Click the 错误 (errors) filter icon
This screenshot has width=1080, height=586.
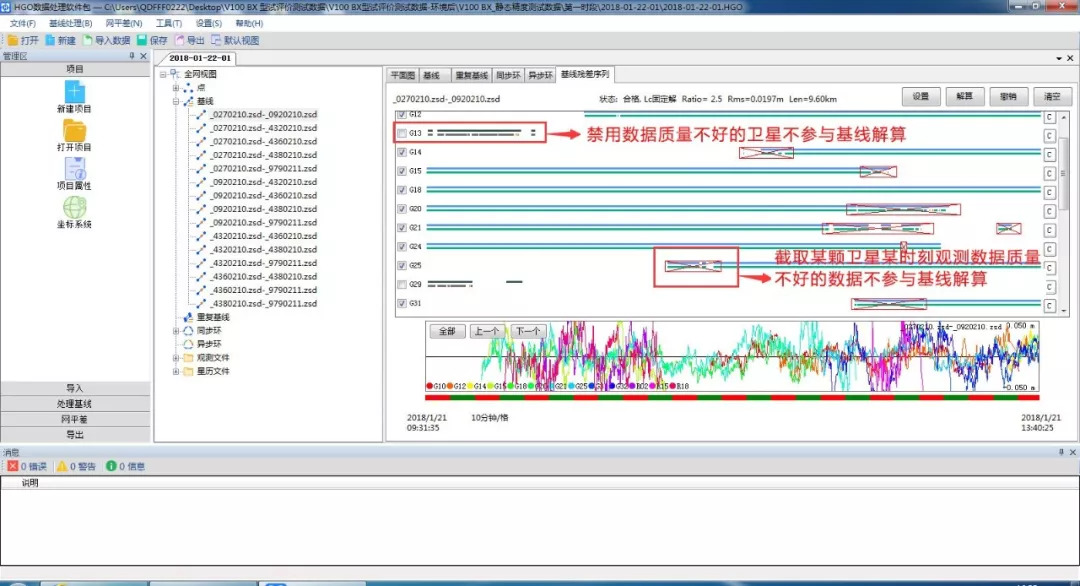click(13, 466)
